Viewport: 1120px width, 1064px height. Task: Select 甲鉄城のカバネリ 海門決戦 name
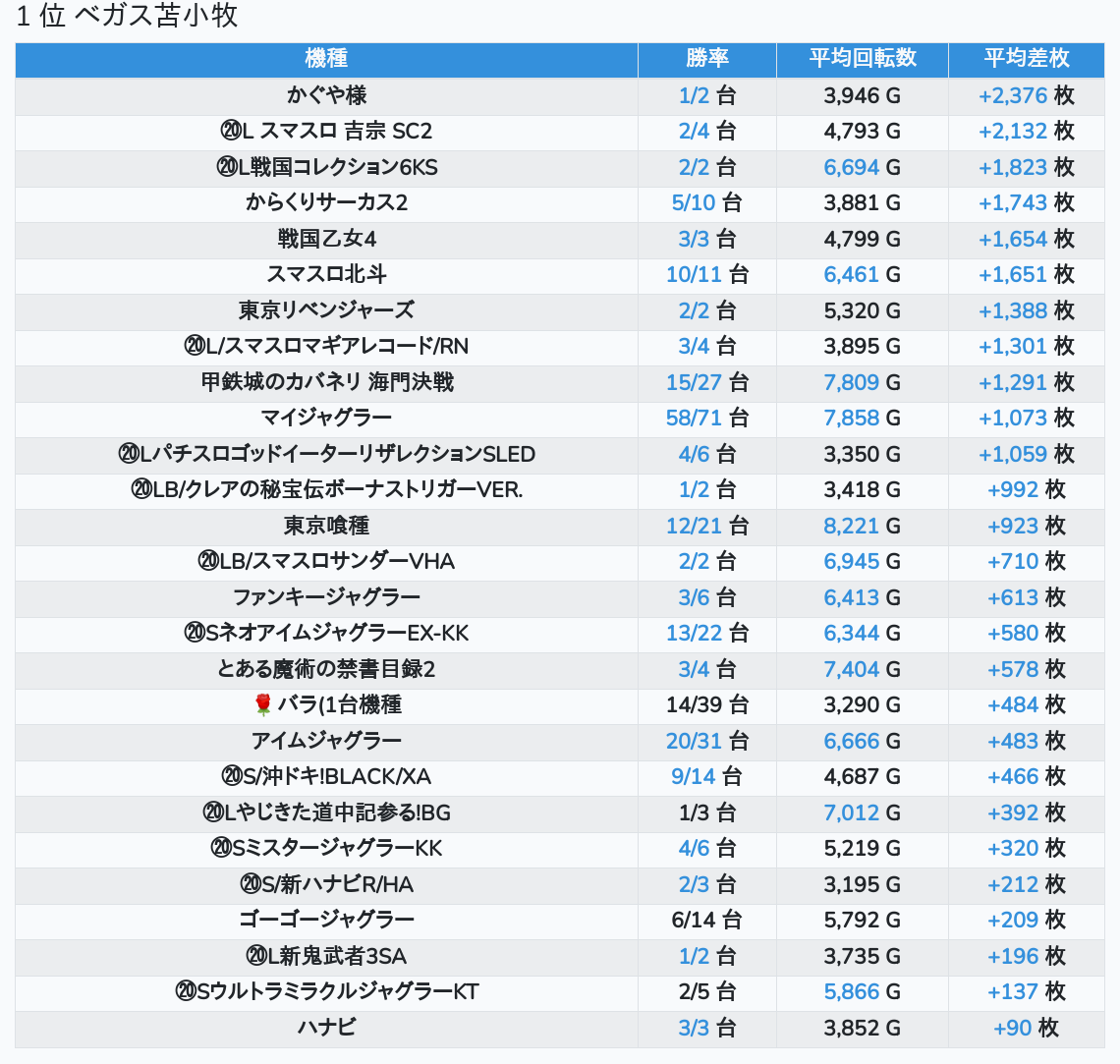pyautogui.click(x=326, y=382)
